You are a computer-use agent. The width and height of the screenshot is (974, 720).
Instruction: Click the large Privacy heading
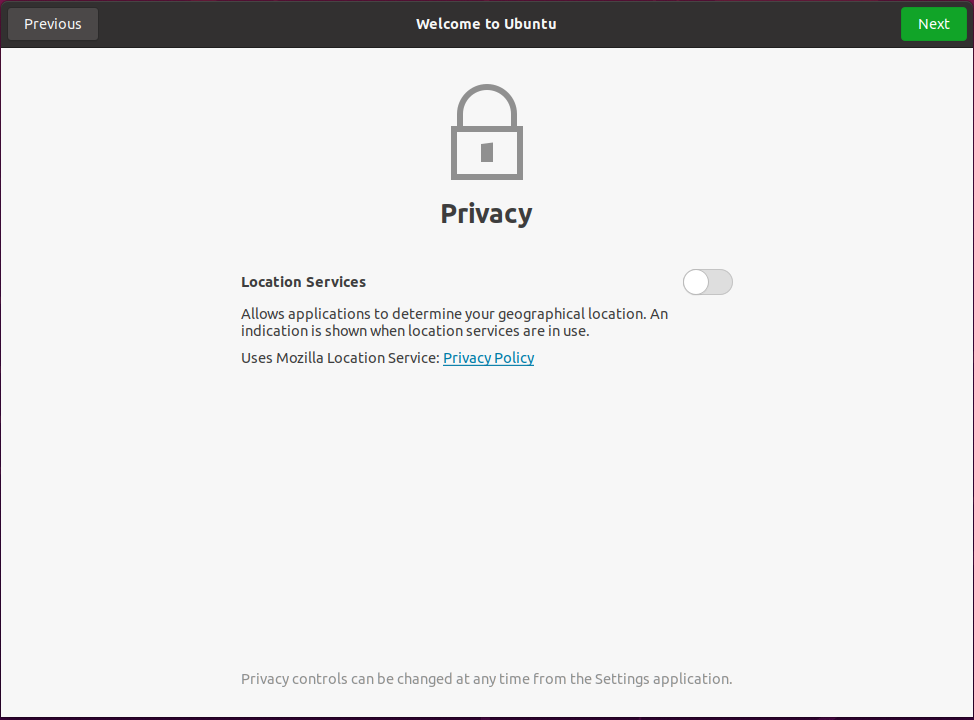(x=486, y=214)
